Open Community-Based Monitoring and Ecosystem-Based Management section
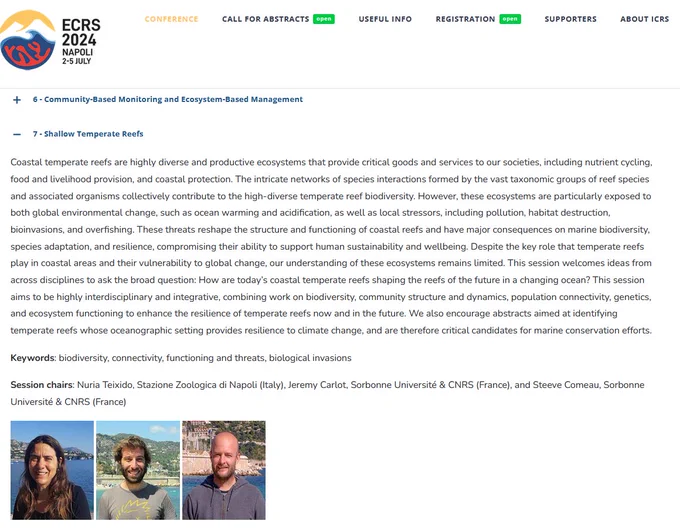Image resolution: width=680 pixels, height=528 pixels. 168,99
